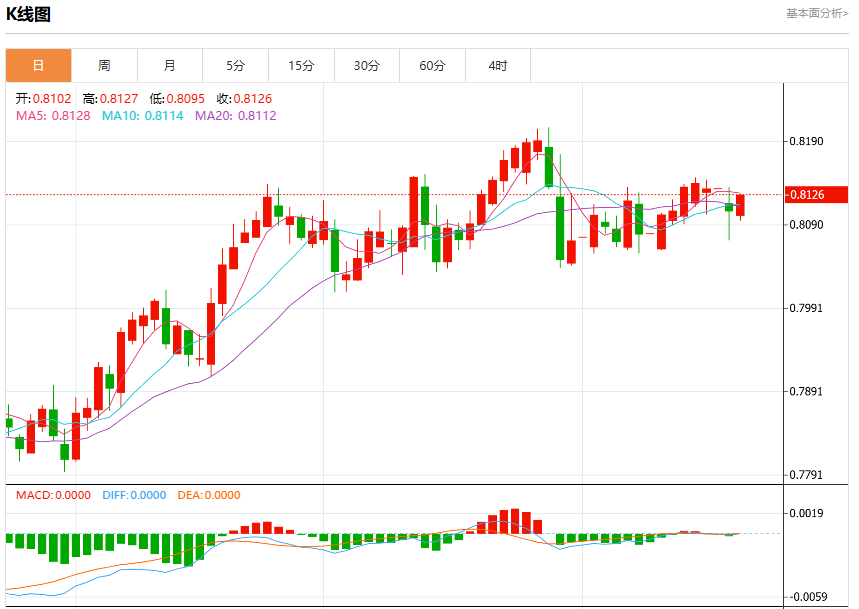Click the K线图 chart title
The width and height of the screenshot is (859, 609).
pyautogui.click(x=28, y=14)
